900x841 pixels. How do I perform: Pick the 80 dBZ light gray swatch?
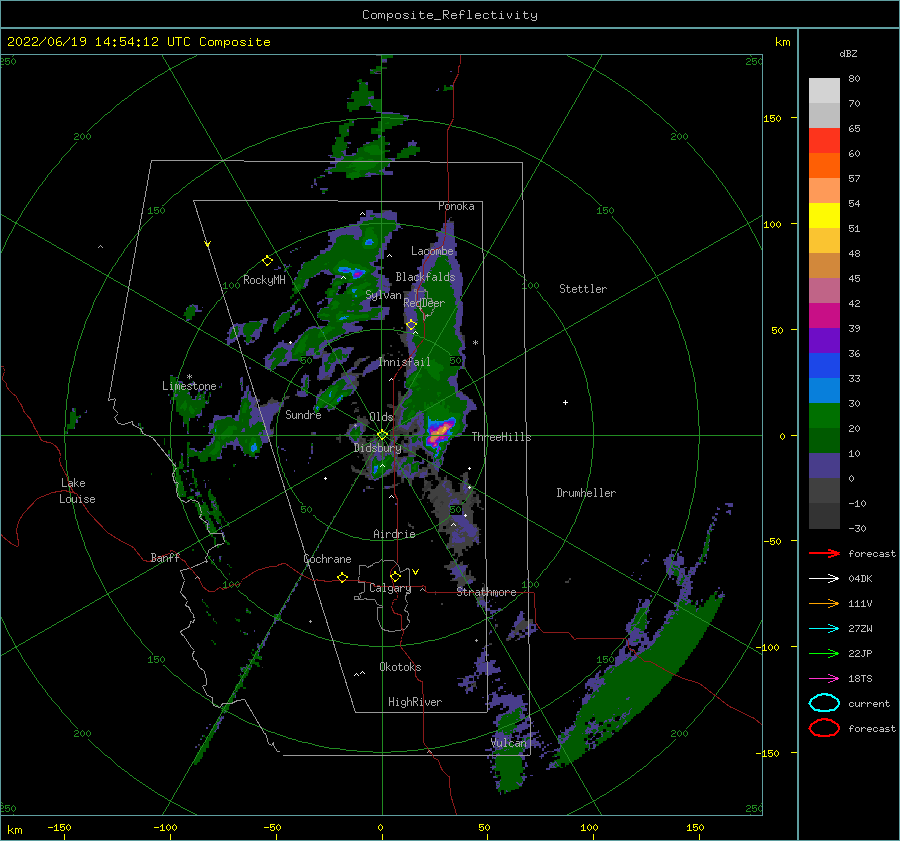[824, 91]
